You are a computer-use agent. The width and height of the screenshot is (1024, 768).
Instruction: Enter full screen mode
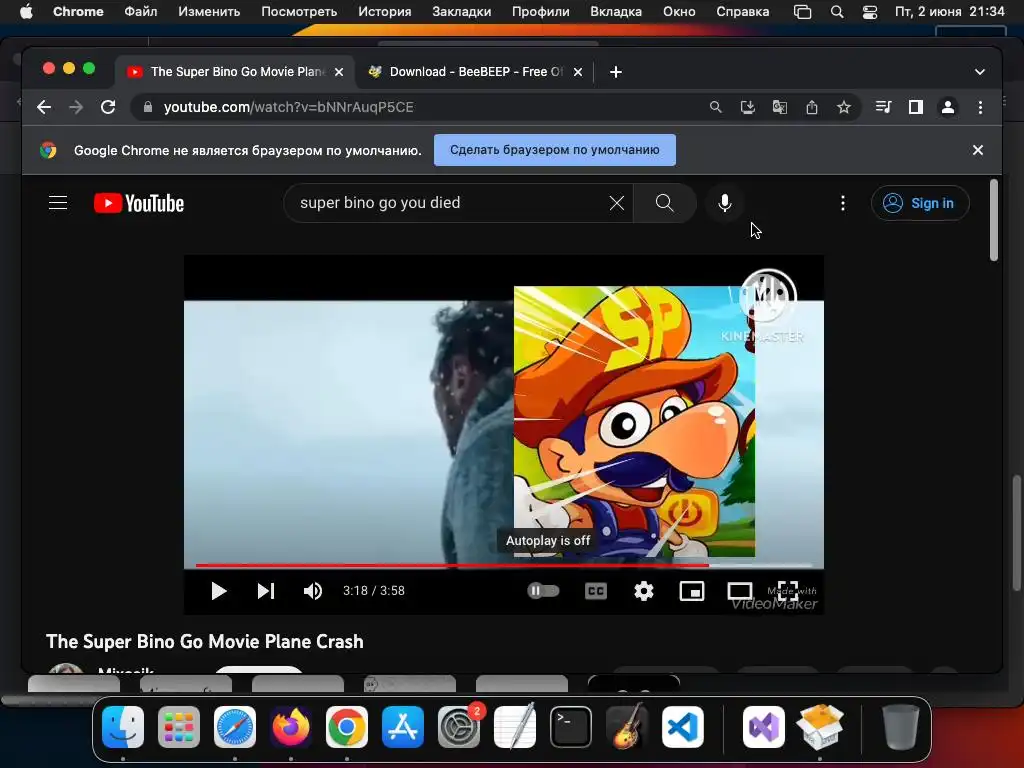(x=788, y=591)
